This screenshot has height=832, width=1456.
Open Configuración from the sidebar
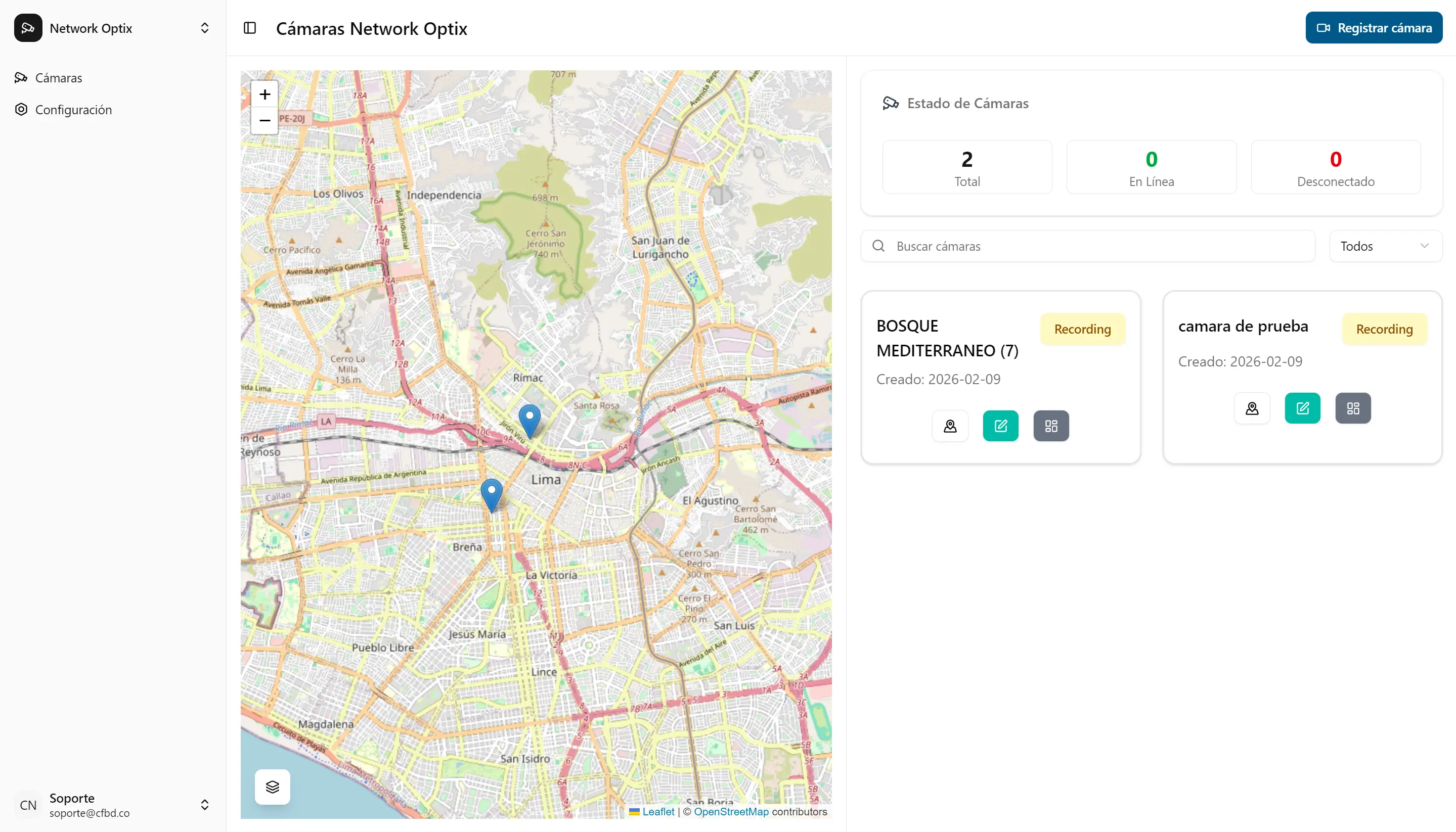[73, 109]
